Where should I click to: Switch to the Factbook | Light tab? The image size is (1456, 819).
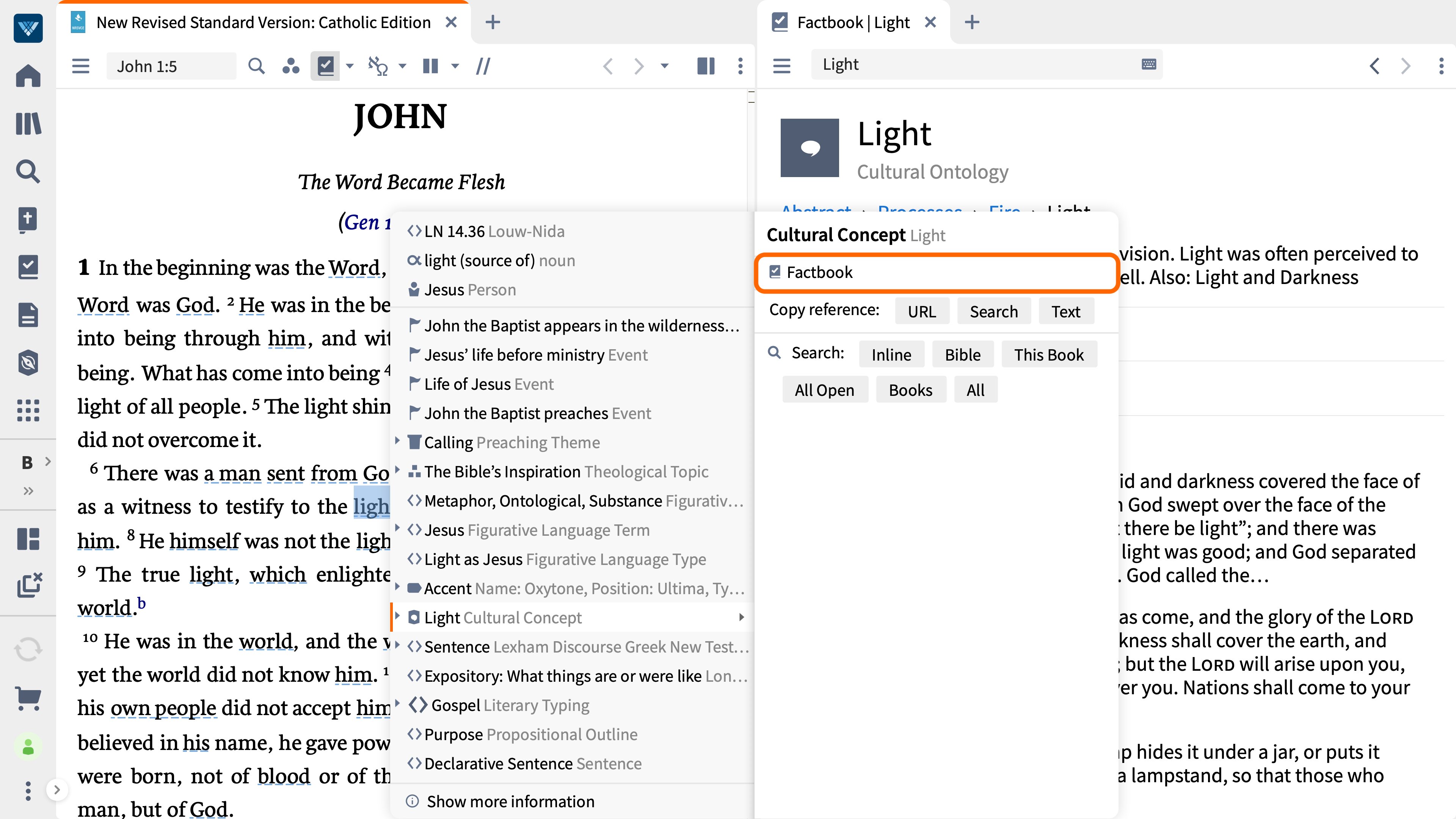click(854, 23)
